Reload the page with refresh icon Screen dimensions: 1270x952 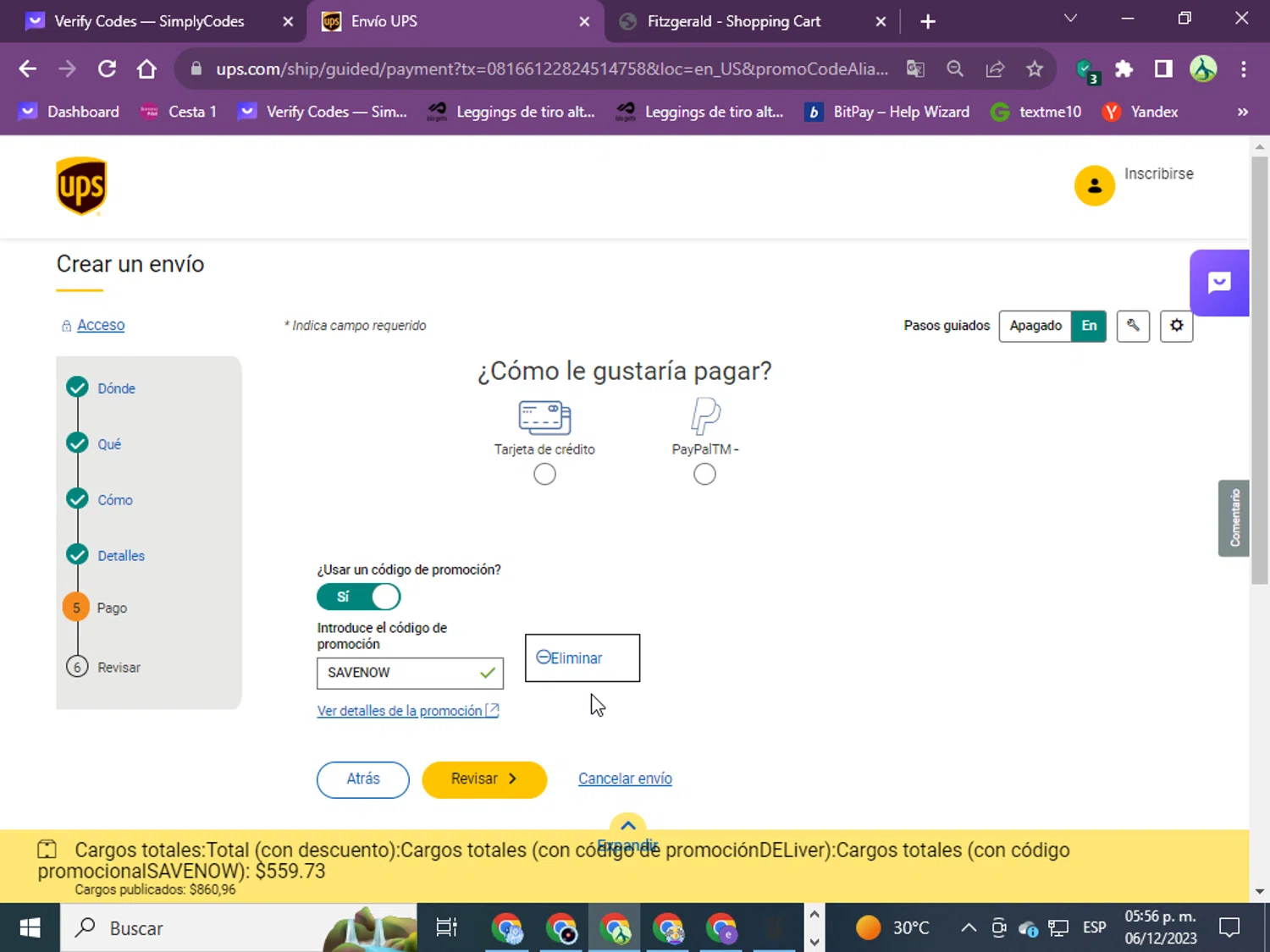point(107,69)
